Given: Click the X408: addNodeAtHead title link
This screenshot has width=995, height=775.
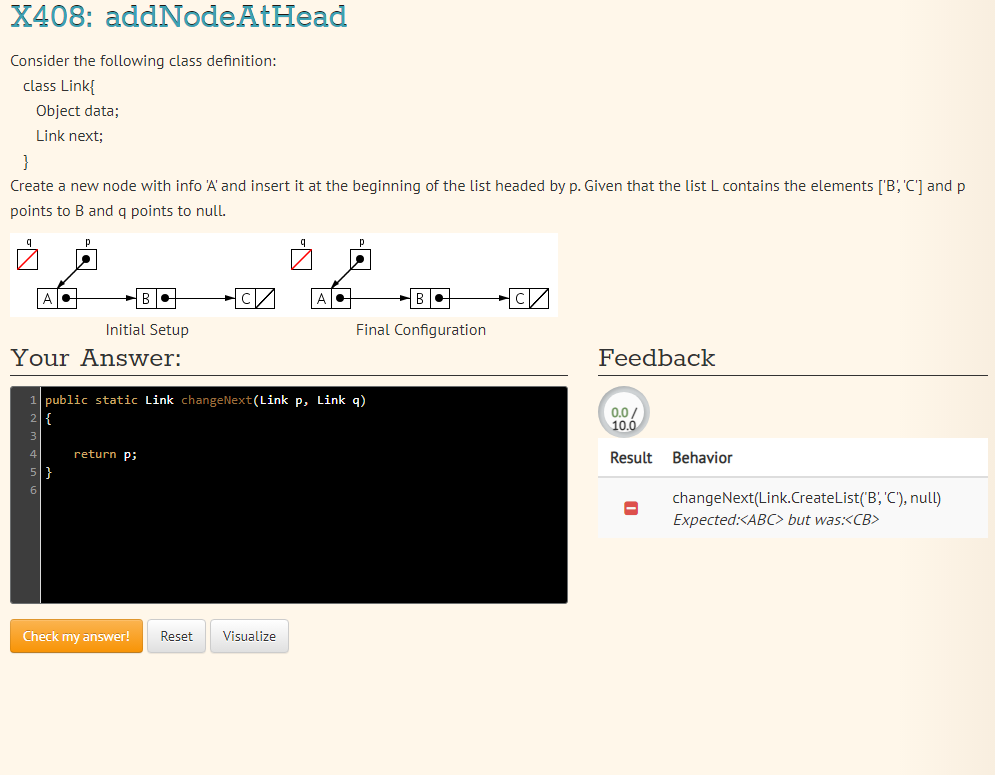Looking at the screenshot, I should pyautogui.click(x=178, y=17).
